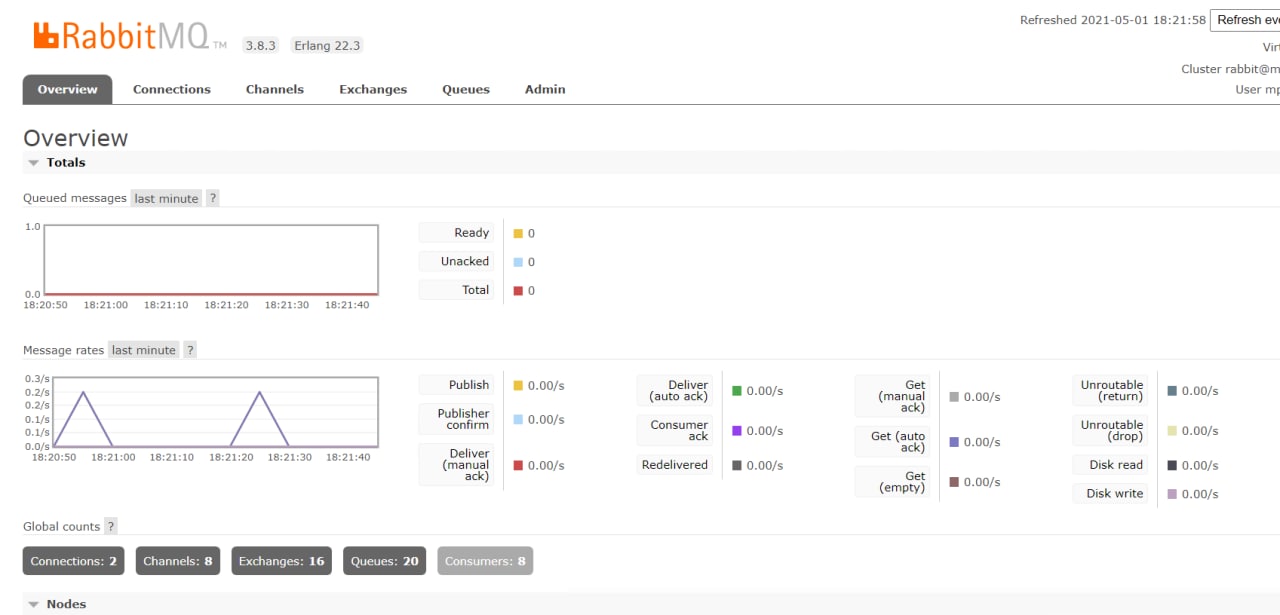Click the Message rates chart
This screenshot has height=615, width=1280.
215,412
